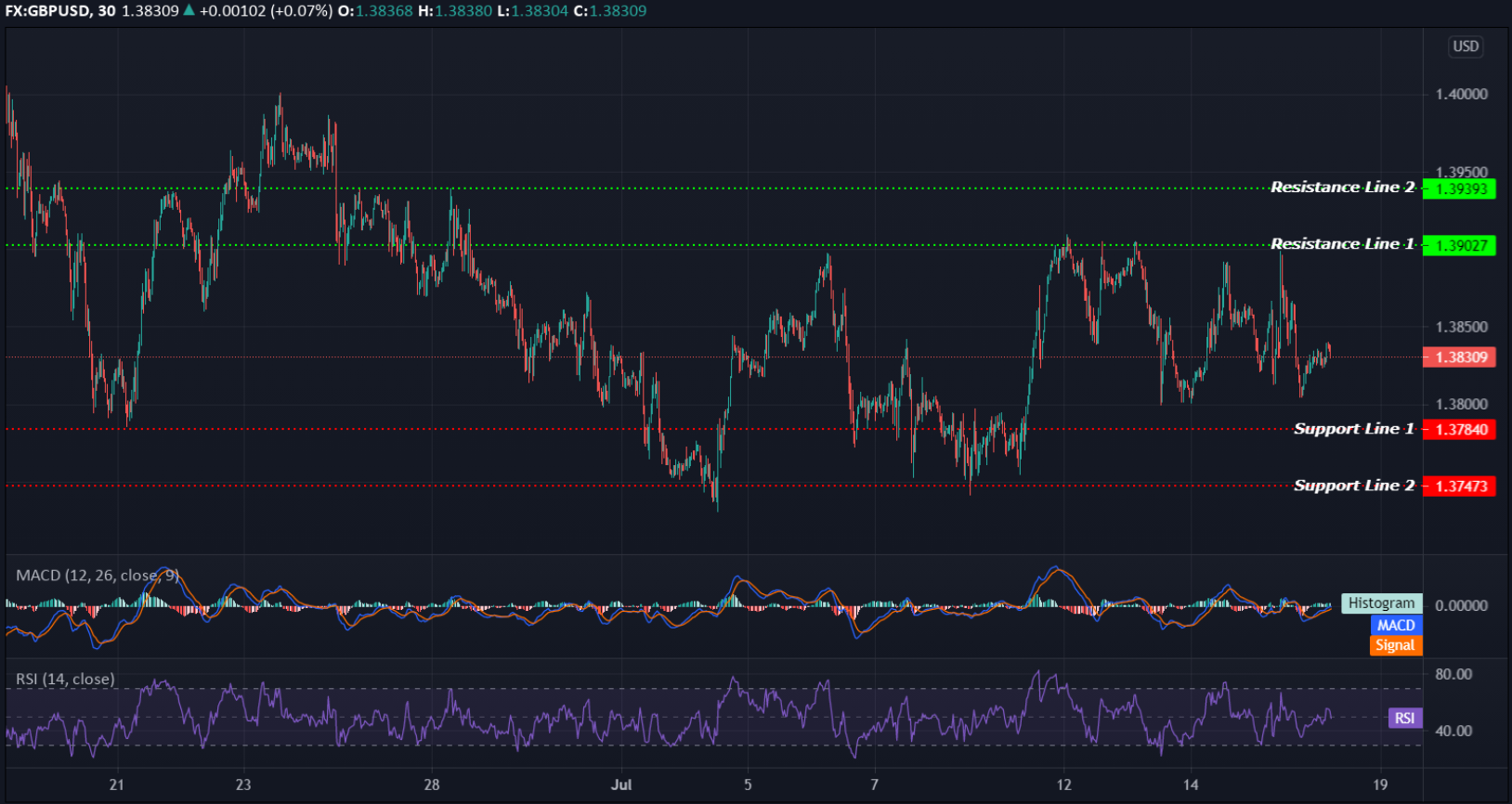Select the 1.39393 green price tag
Viewport: 1512px width, 804px height.
point(1459,189)
